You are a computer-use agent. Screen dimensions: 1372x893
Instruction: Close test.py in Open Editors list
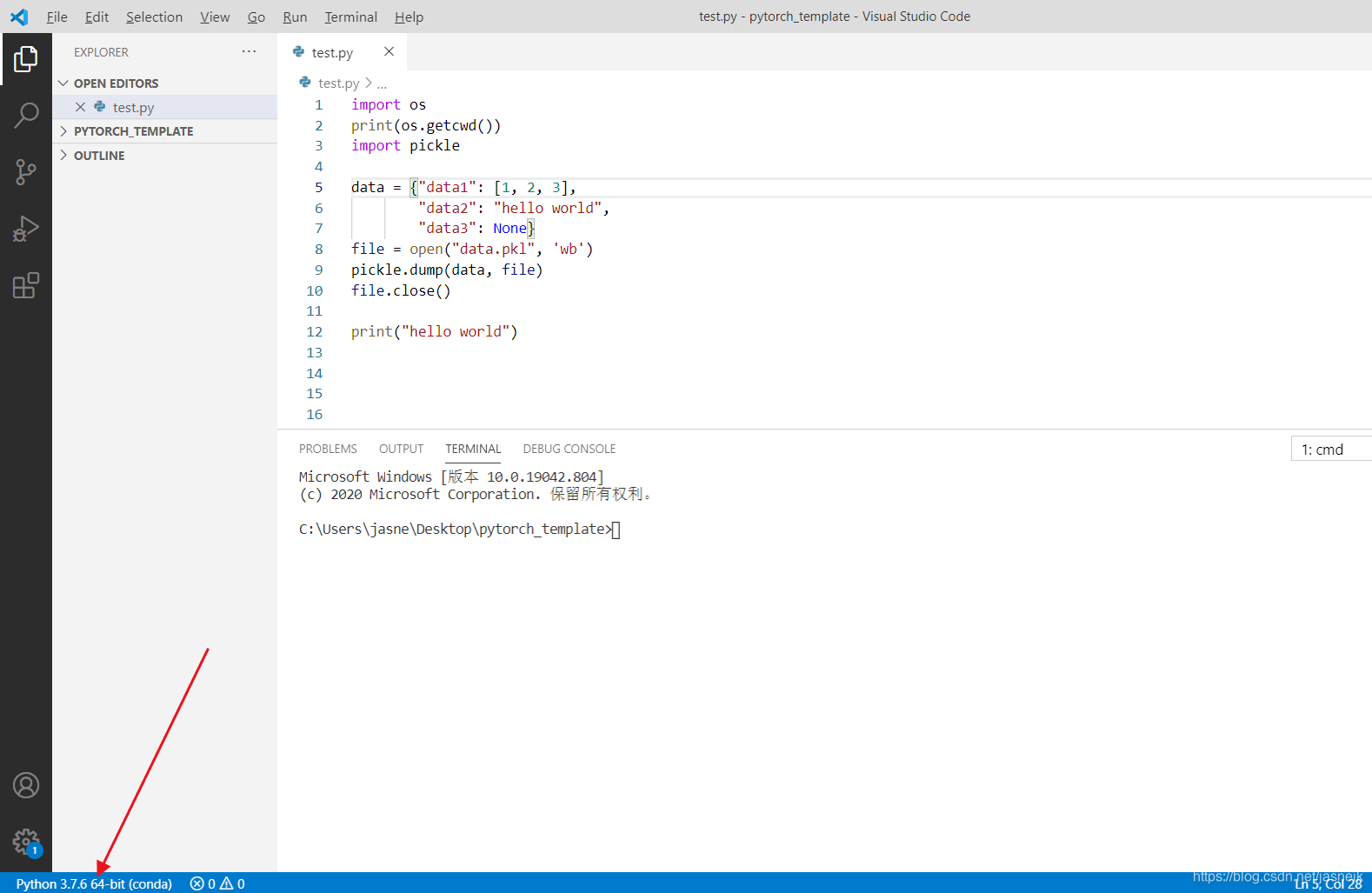pos(80,107)
